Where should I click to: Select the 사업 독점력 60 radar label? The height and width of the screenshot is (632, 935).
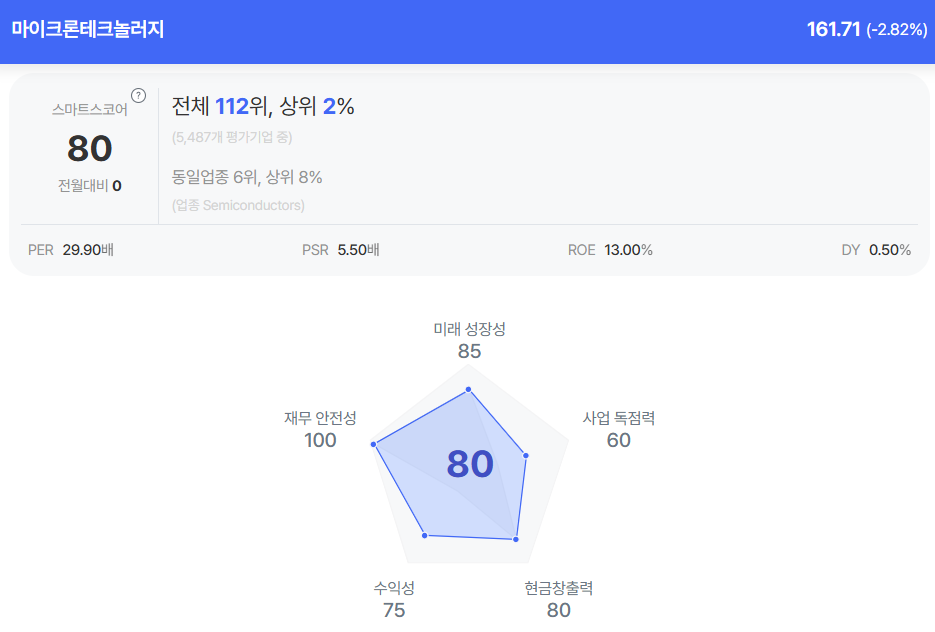(x=619, y=429)
